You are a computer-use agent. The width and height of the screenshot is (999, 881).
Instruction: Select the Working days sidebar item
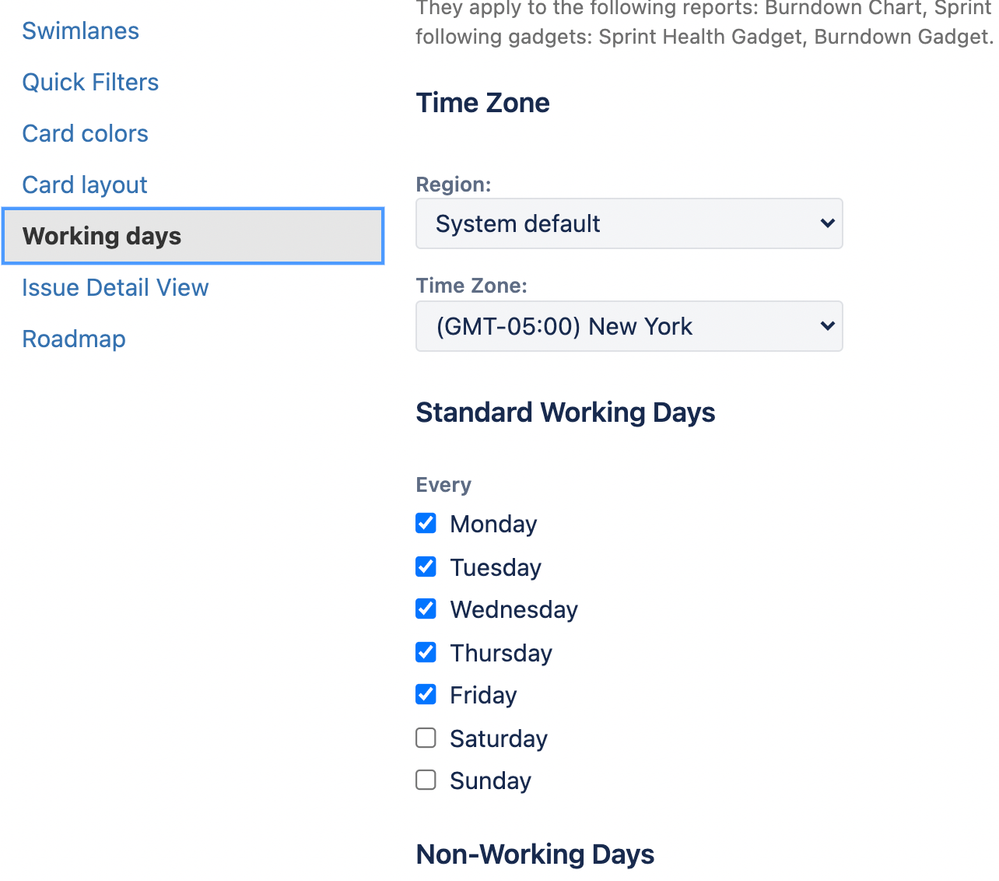point(193,236)
